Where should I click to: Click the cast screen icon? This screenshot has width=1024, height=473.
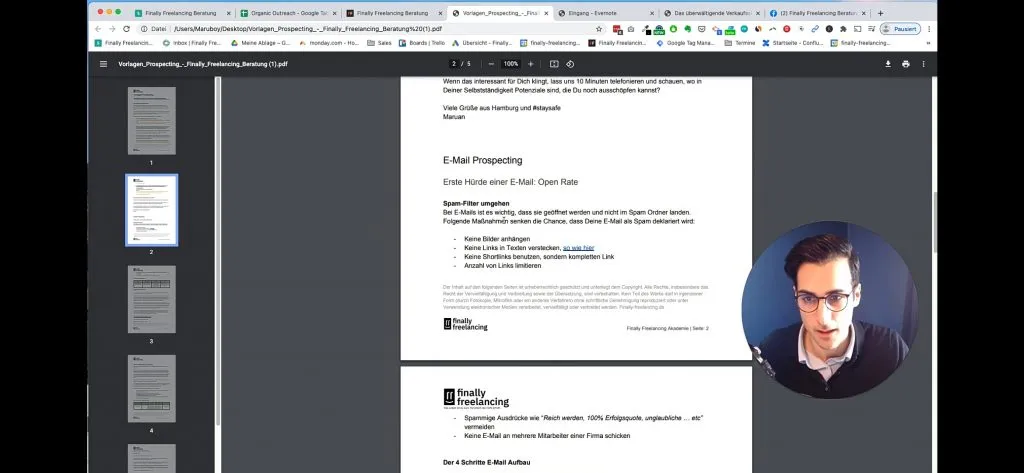[x=857, y=29]
